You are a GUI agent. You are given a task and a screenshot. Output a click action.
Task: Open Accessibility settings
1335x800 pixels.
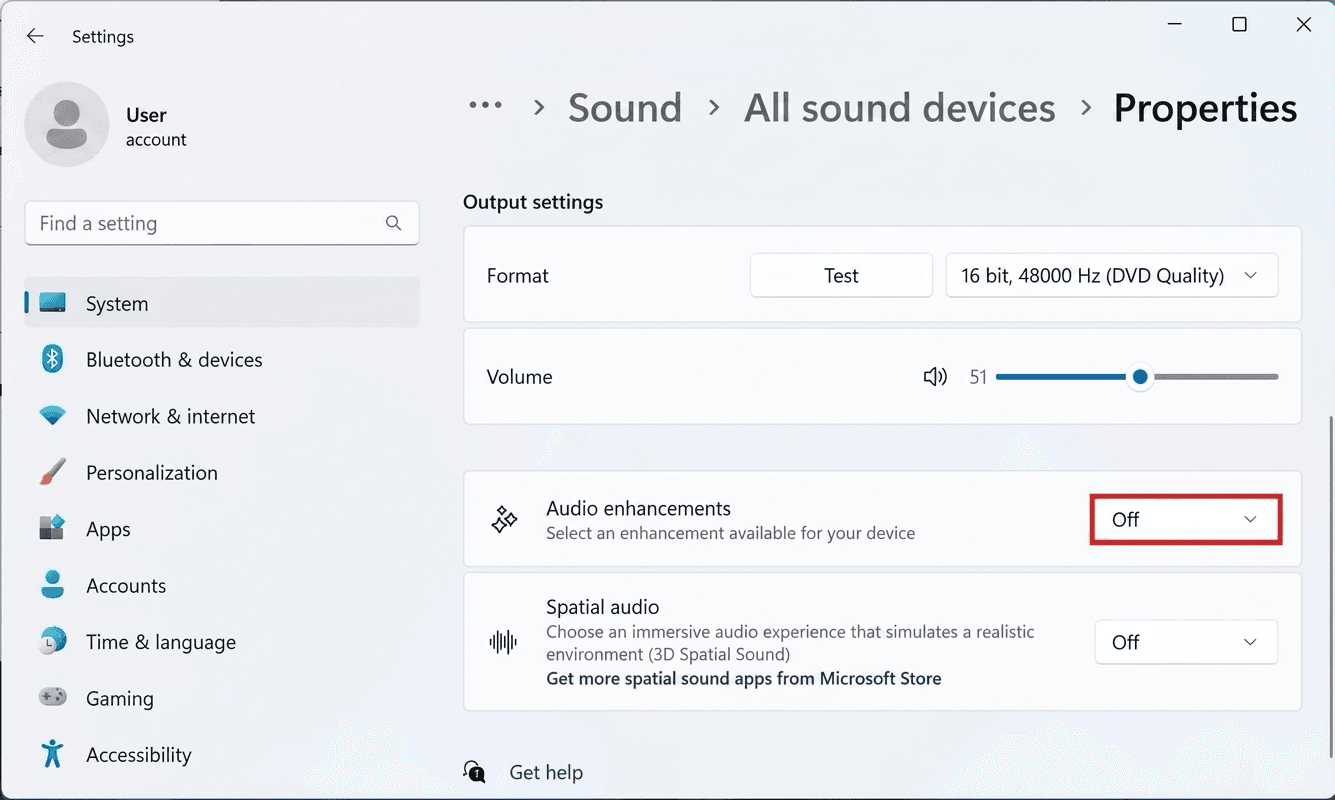coord(222,755)
